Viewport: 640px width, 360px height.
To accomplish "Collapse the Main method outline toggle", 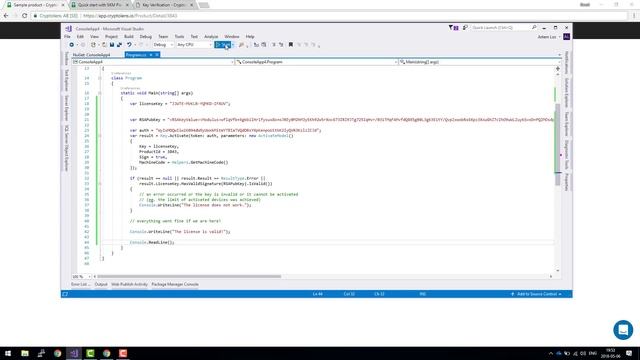I will point(100,93).
